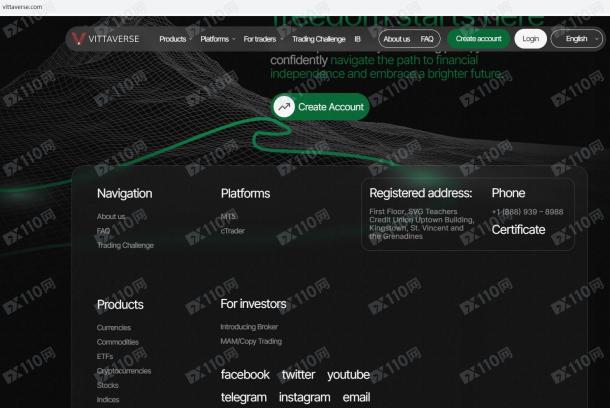Open Trading Challenge footer link

click(125, 245)
